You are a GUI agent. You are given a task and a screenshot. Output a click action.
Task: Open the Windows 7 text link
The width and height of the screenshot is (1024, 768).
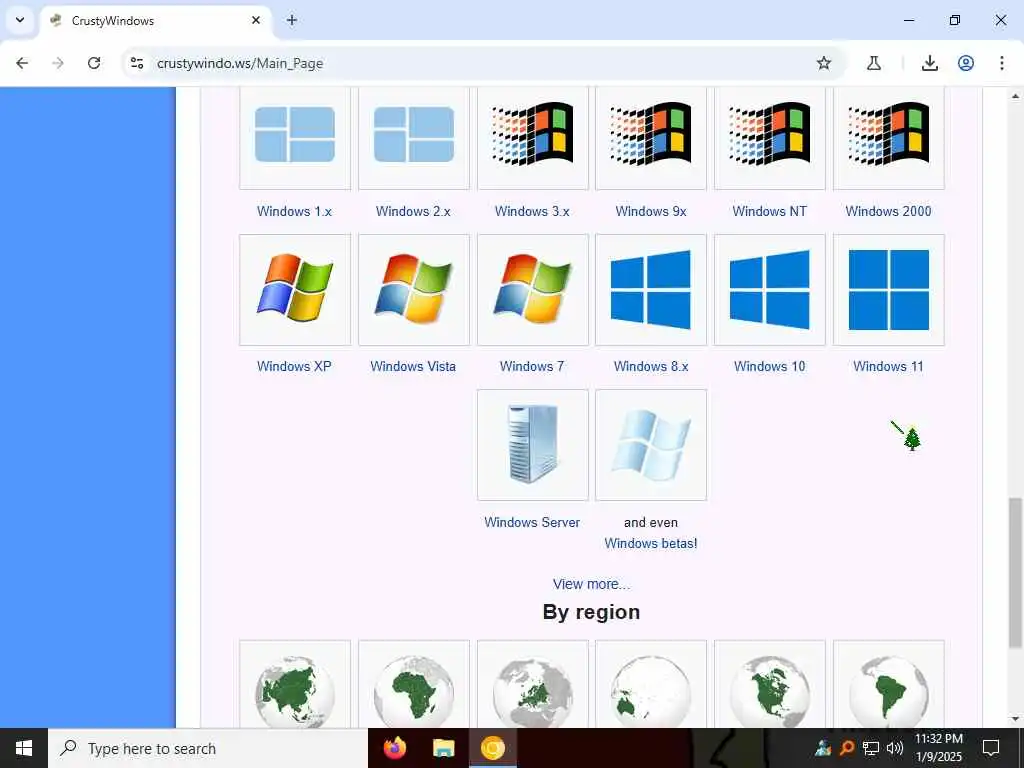[x=532, y=366]
